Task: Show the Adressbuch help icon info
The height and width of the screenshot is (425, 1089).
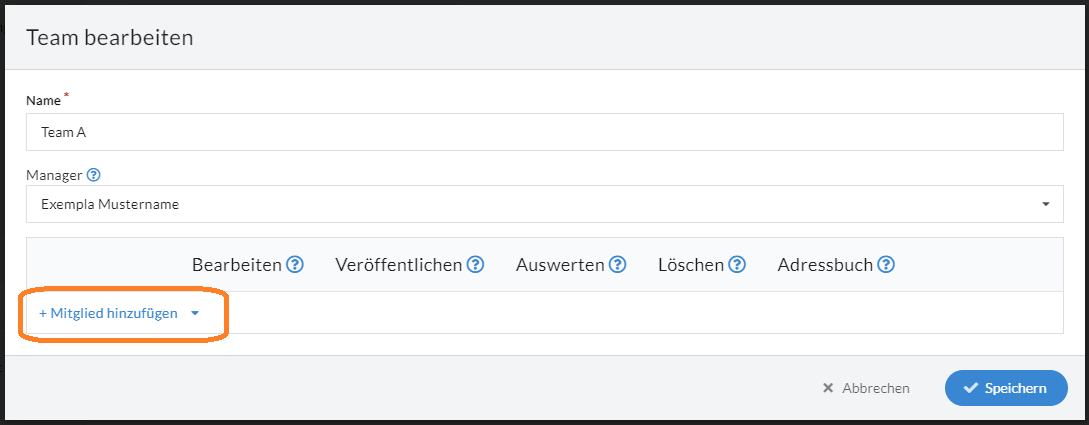Action: [886, 265]
